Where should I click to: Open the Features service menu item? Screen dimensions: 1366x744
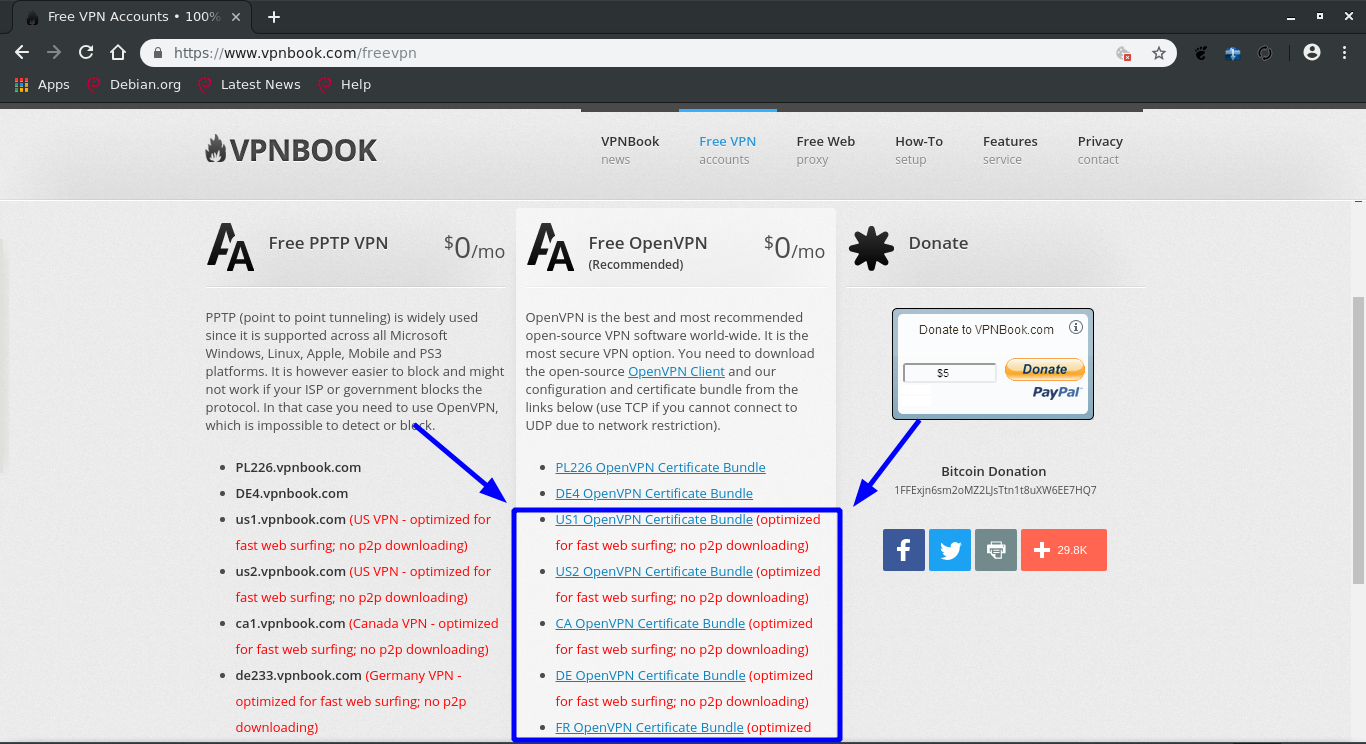pyautogui.click(x=1010, y=150)
